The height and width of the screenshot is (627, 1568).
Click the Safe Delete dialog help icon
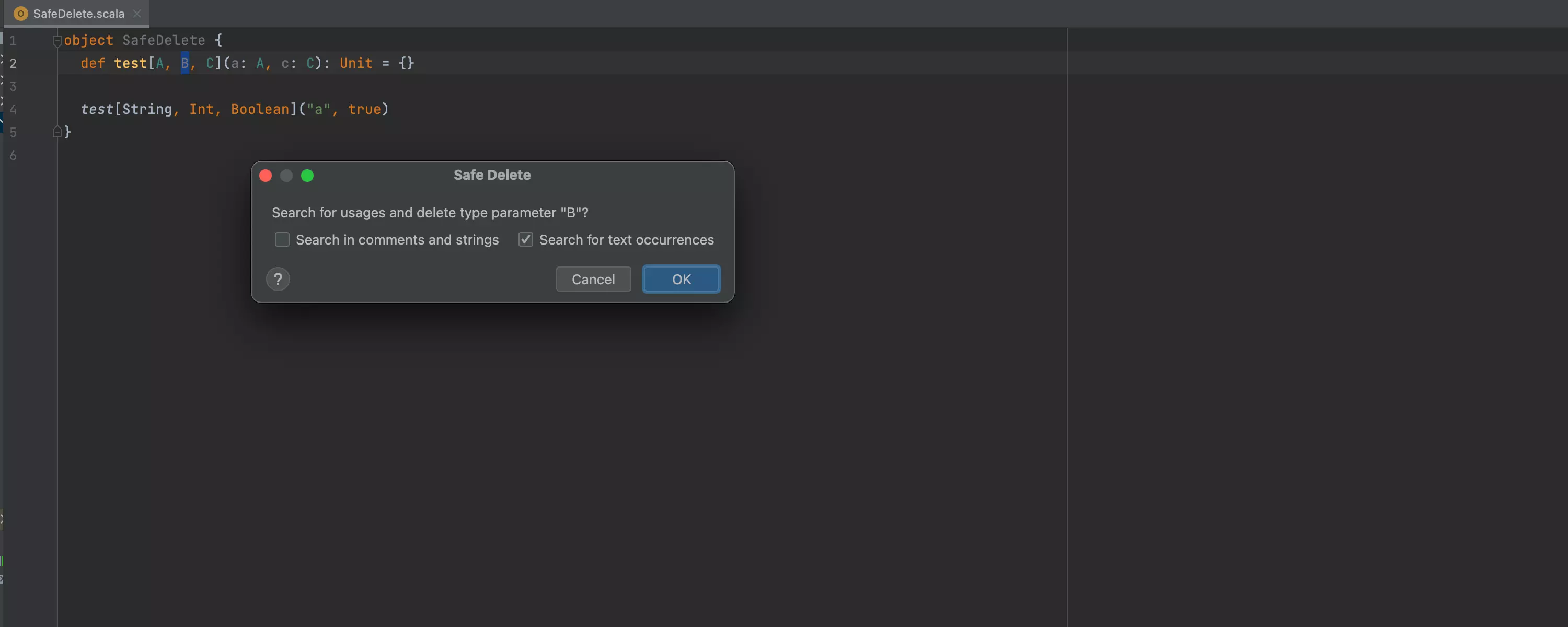pos(278,278)
